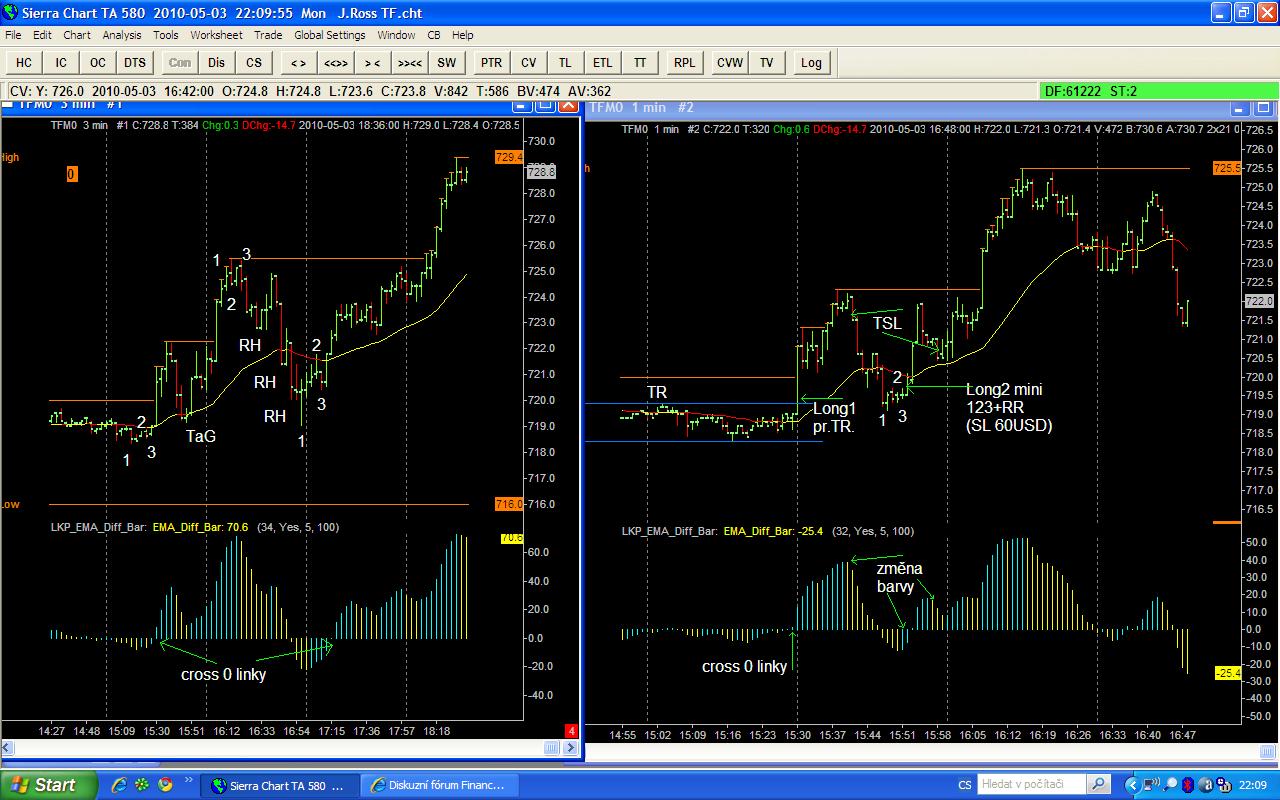Screen dimensions: 1280x800
Task: Open the CB menu
Action: (x=434, y=35)
